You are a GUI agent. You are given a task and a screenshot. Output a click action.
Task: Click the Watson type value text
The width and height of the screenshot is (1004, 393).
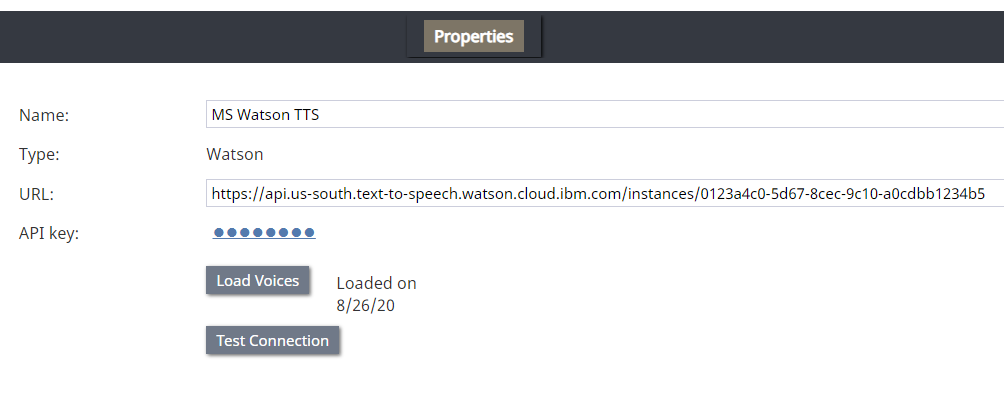(234, 154)
